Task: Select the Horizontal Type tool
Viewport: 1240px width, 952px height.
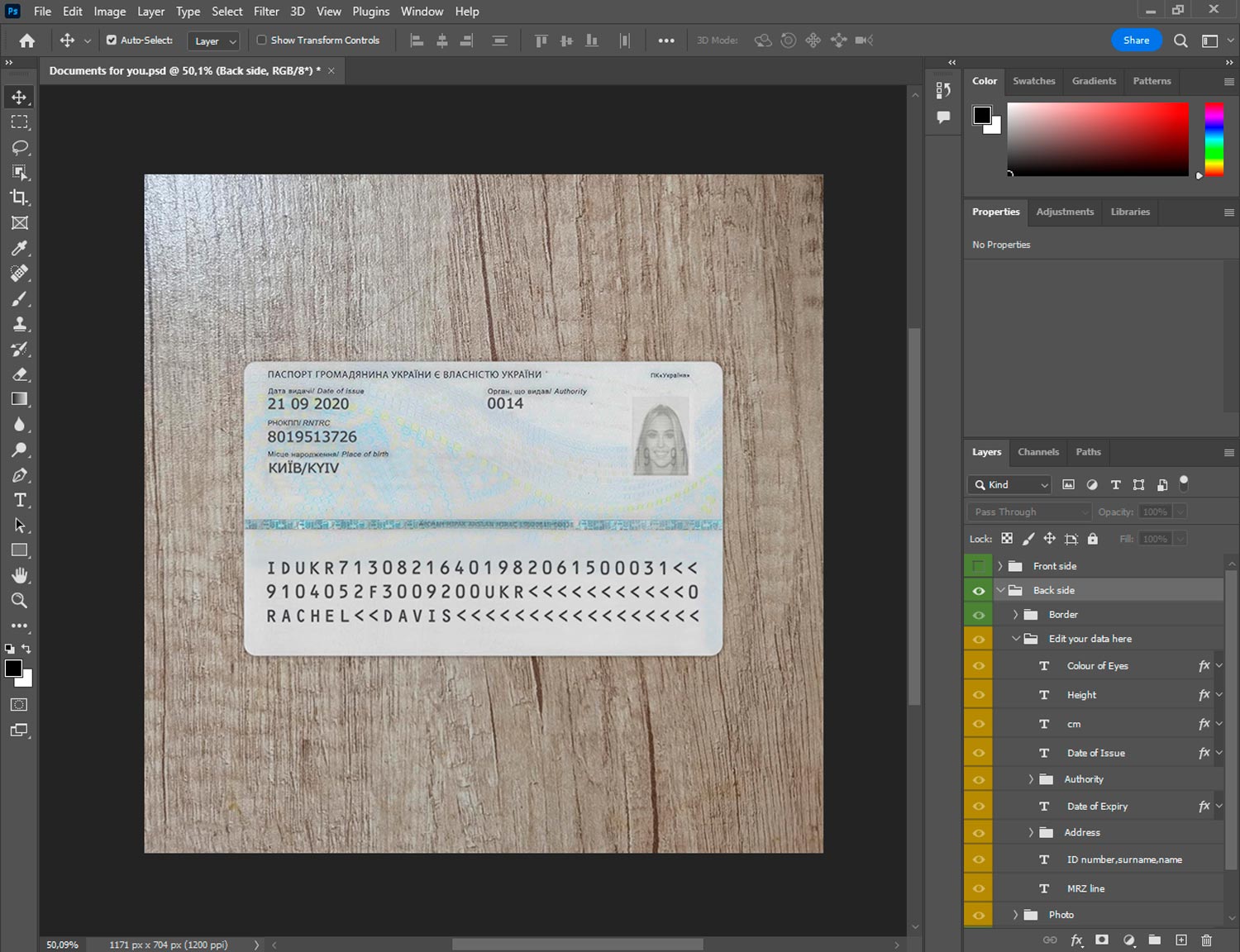Action: [19, 500]
